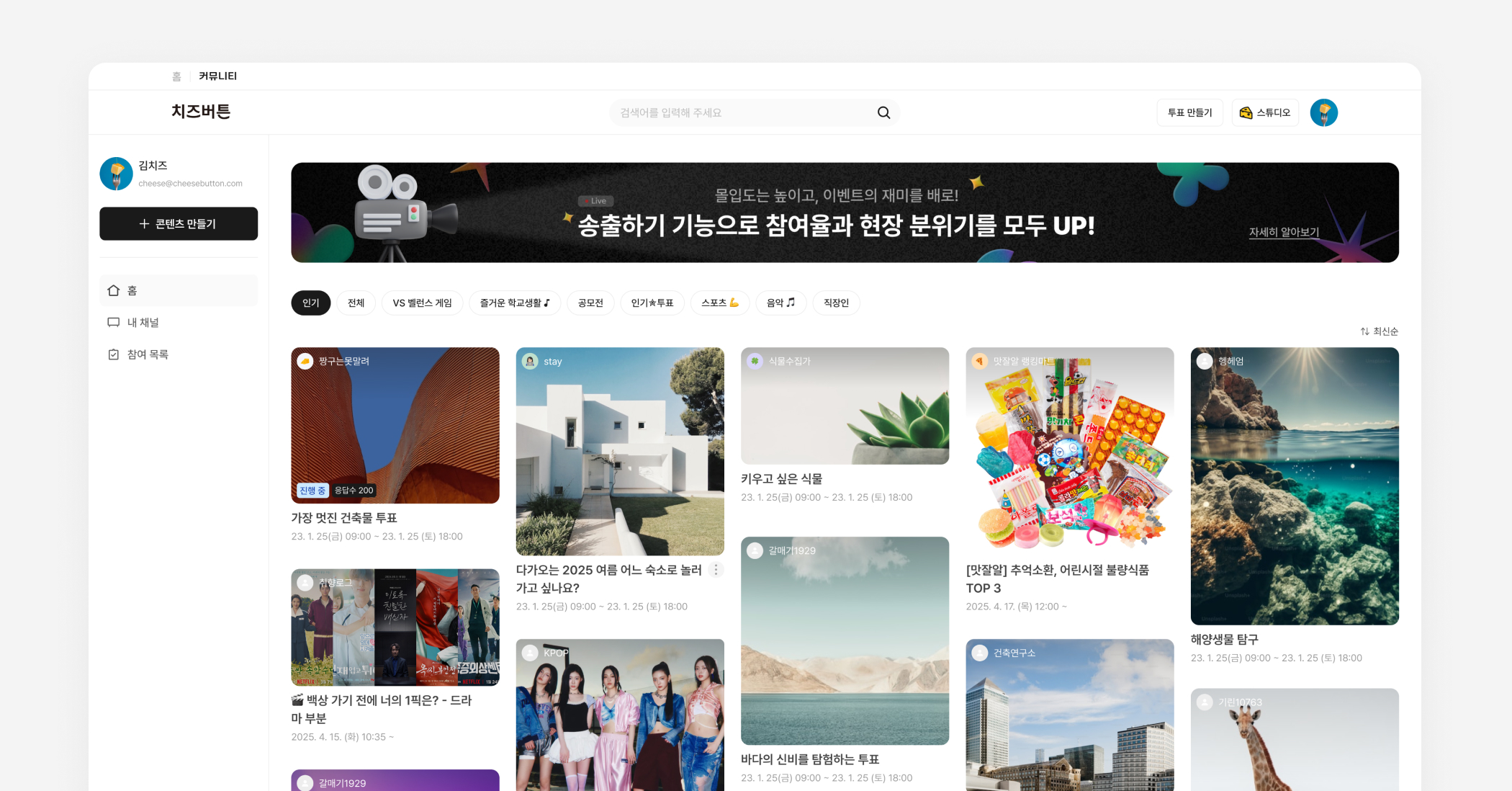Viewport: 1512px width, 791px height.
Task: Click the 내 채널 chat icon in the sidebar
Action: pos(113,323)
